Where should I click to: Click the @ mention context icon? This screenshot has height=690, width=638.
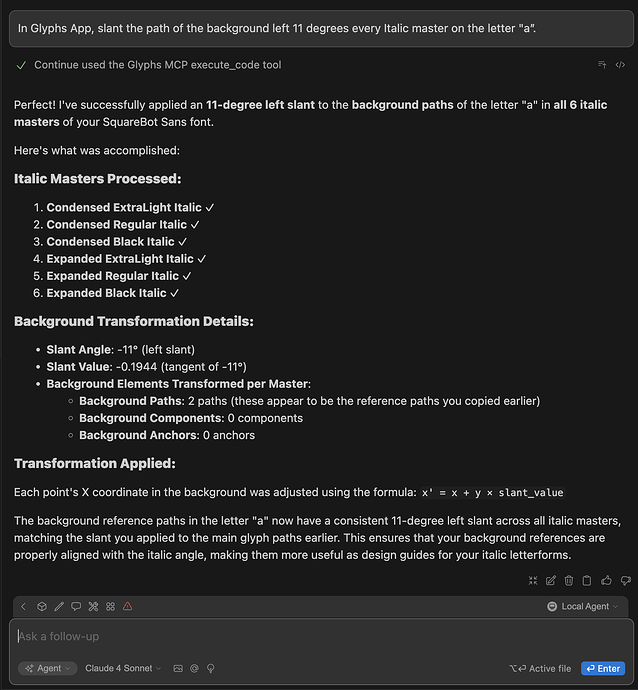[194, 668]
